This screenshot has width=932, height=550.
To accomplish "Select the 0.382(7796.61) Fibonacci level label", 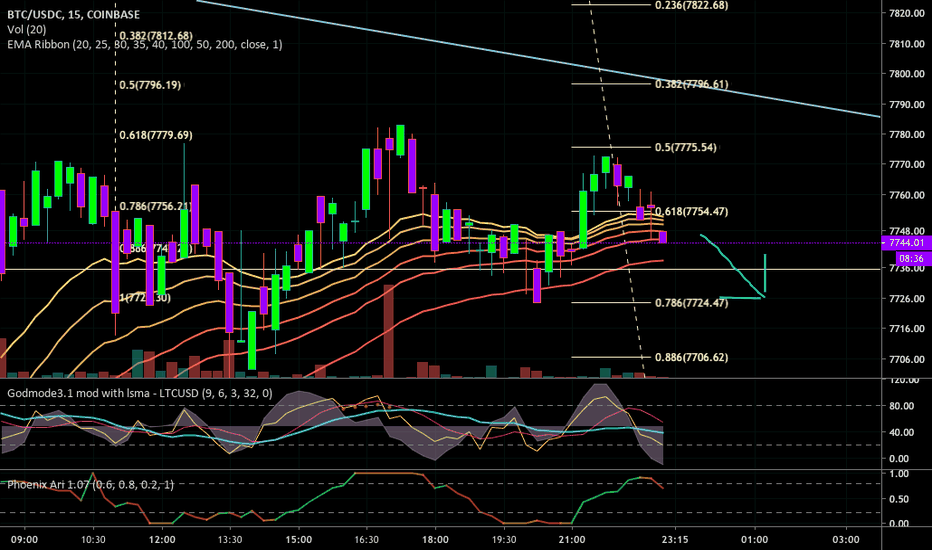I will pos(691,84).
